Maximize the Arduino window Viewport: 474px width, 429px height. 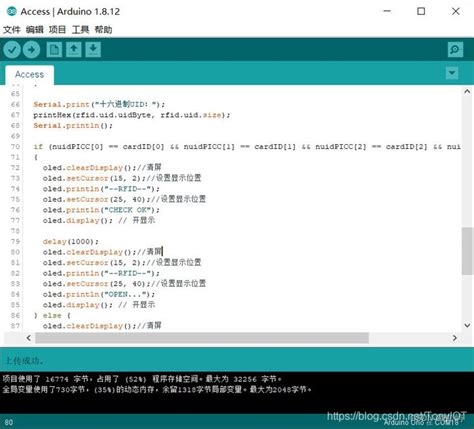click(421, 11)
